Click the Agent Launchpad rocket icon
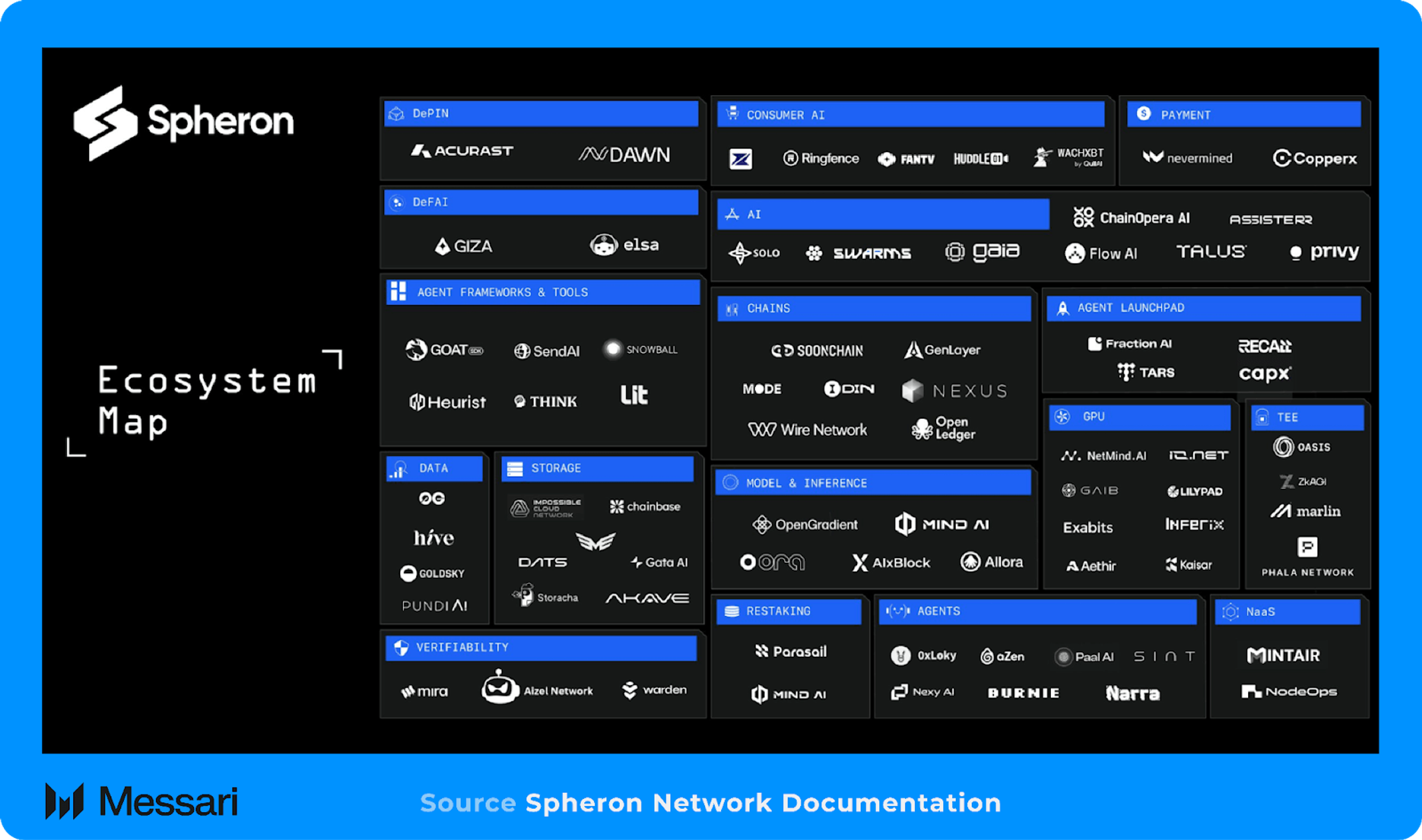1422x840 pixels. click(1063, 308)
